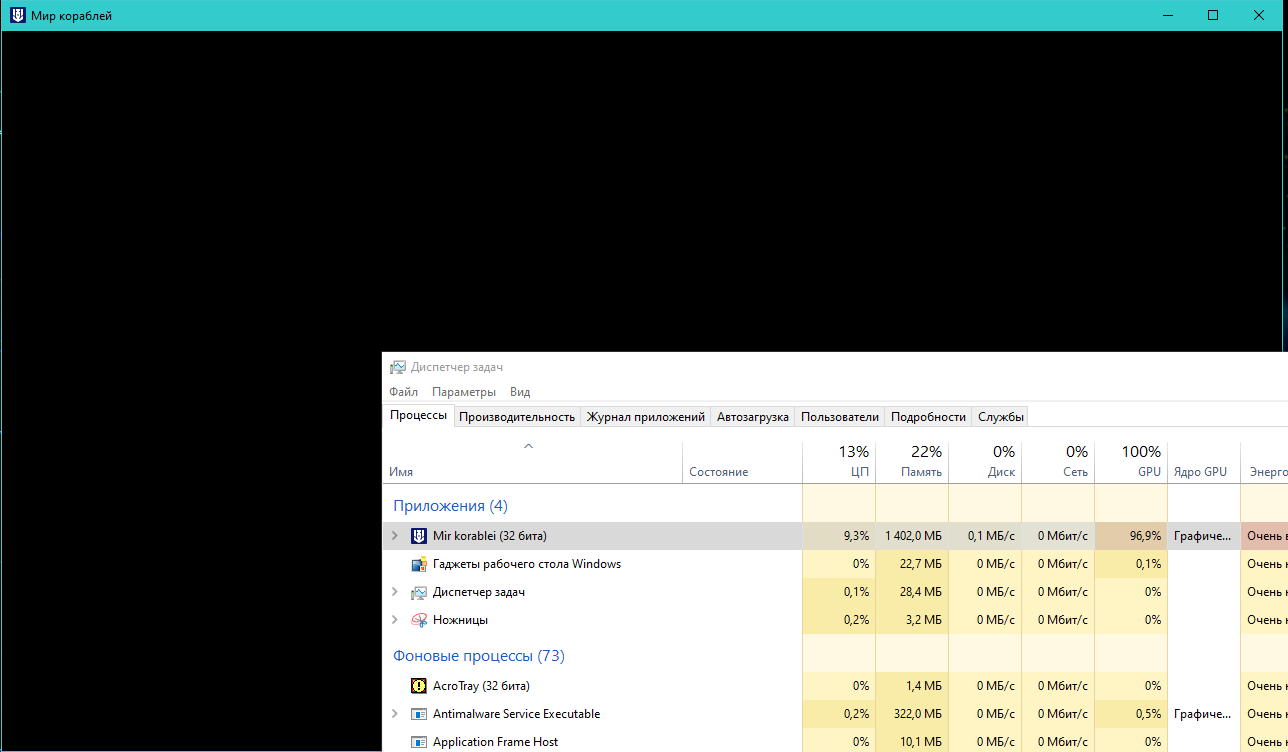Select the AcroTray (32 бита) row
The height and width of the screenshot is (752, 1288).
click(835, 686)
